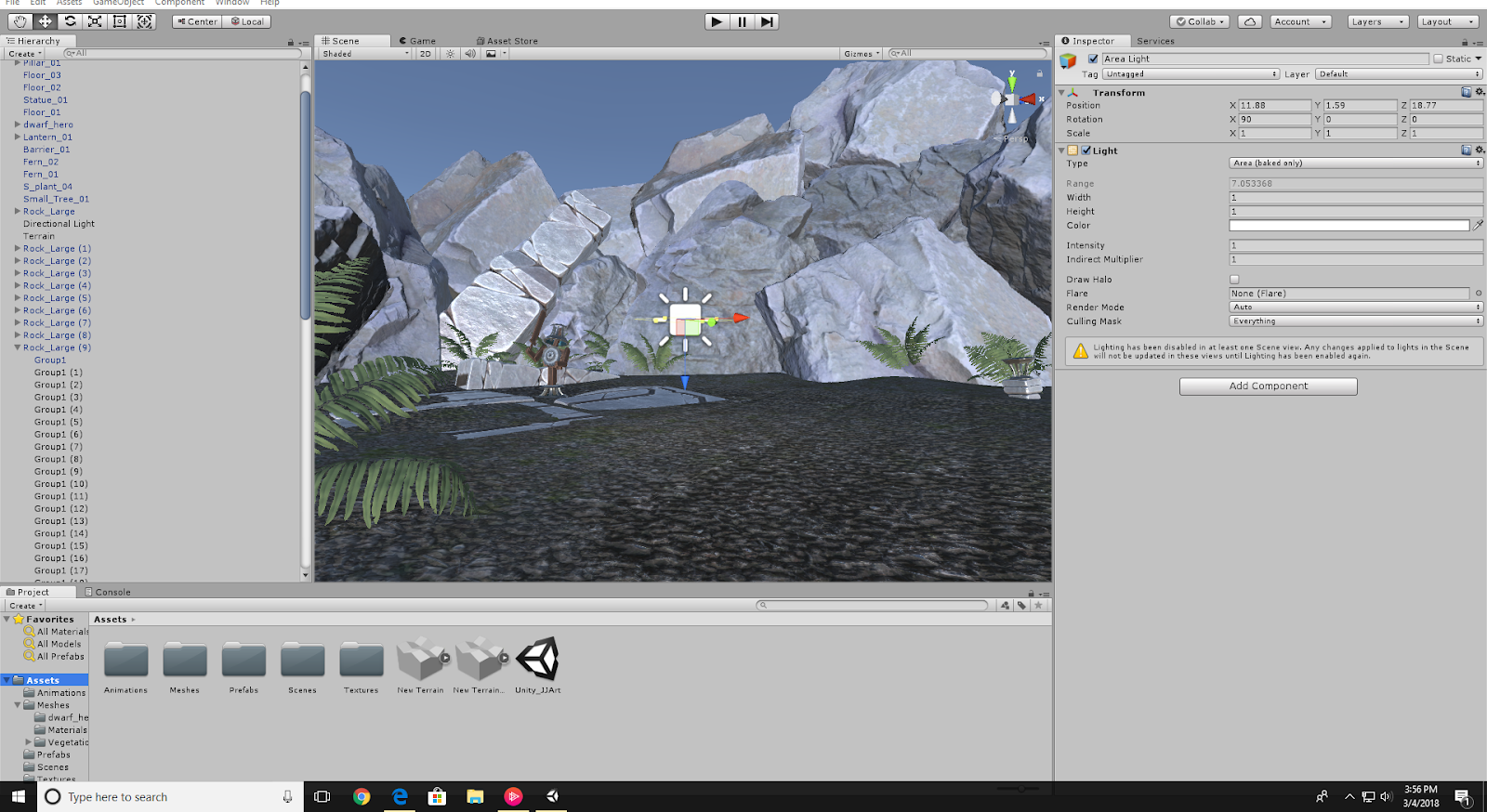Toggle scene audio speaker icon
This screenshot has height=812, width=1487.
coord(469,54)
